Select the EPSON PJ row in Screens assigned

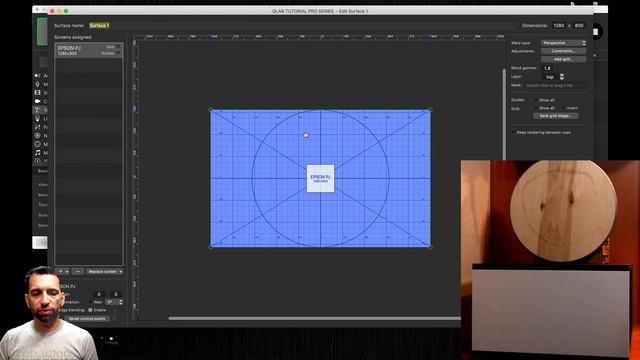(x=89, y=51)
